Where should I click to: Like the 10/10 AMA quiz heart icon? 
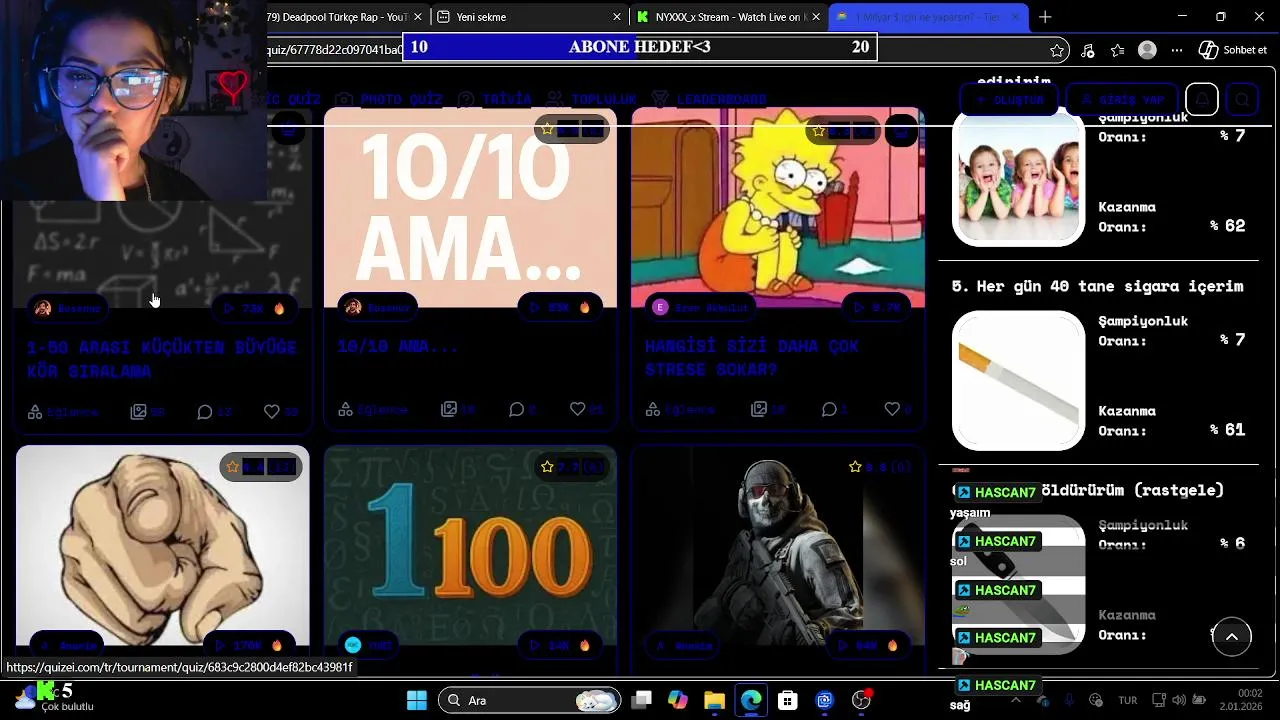577,409
